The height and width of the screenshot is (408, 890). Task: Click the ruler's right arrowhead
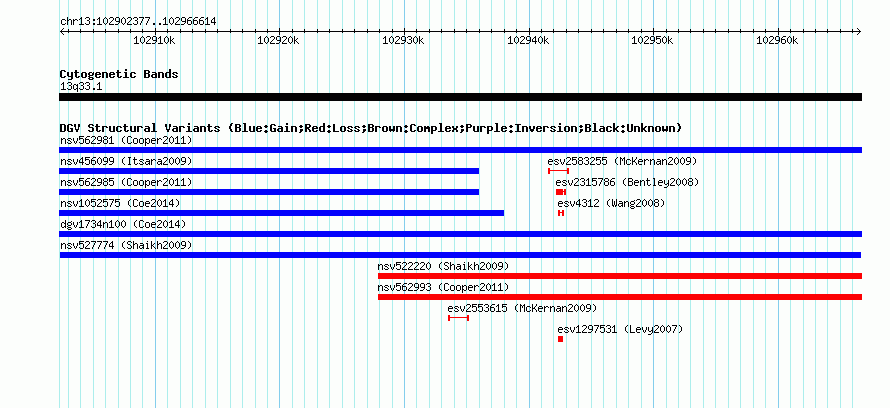pos(859,31)
